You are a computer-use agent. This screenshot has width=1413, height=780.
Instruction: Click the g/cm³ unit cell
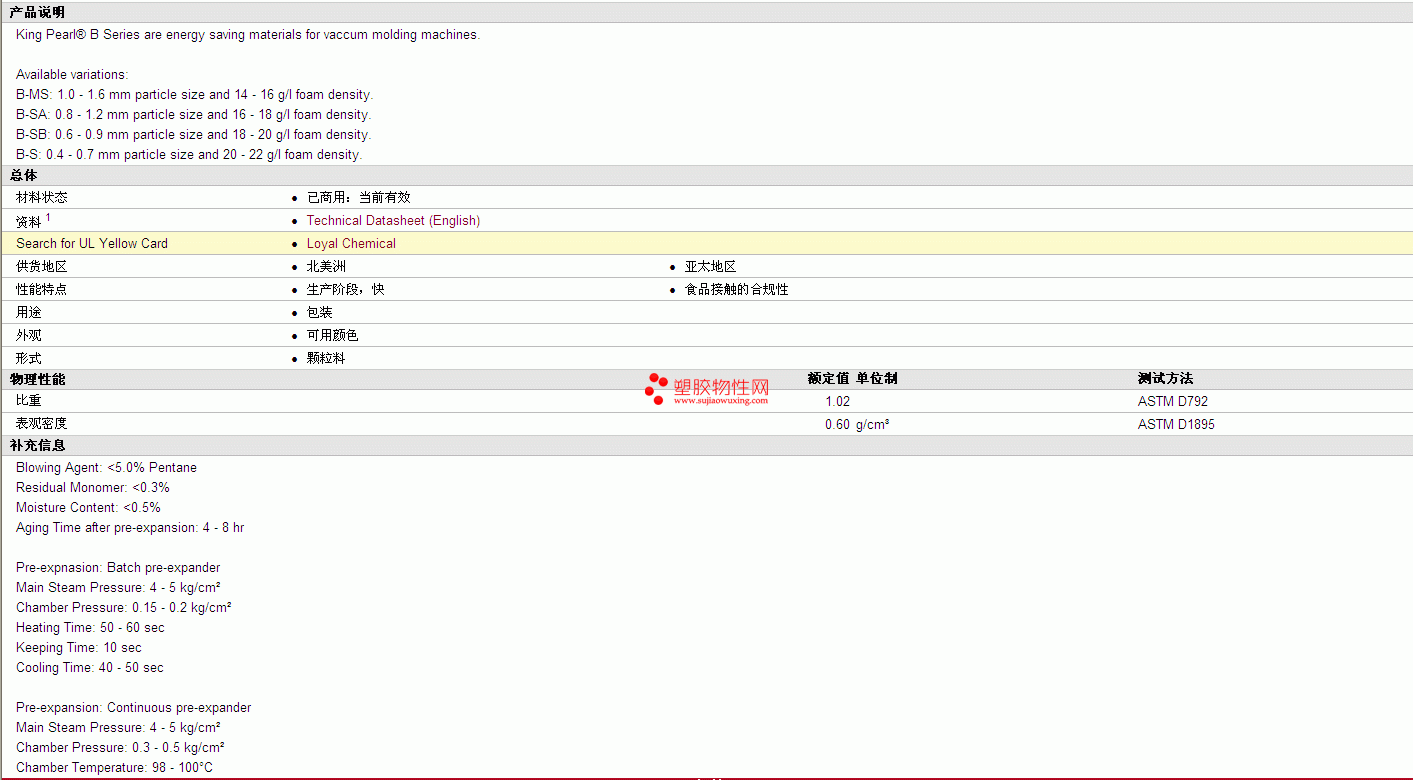[873, 424]
